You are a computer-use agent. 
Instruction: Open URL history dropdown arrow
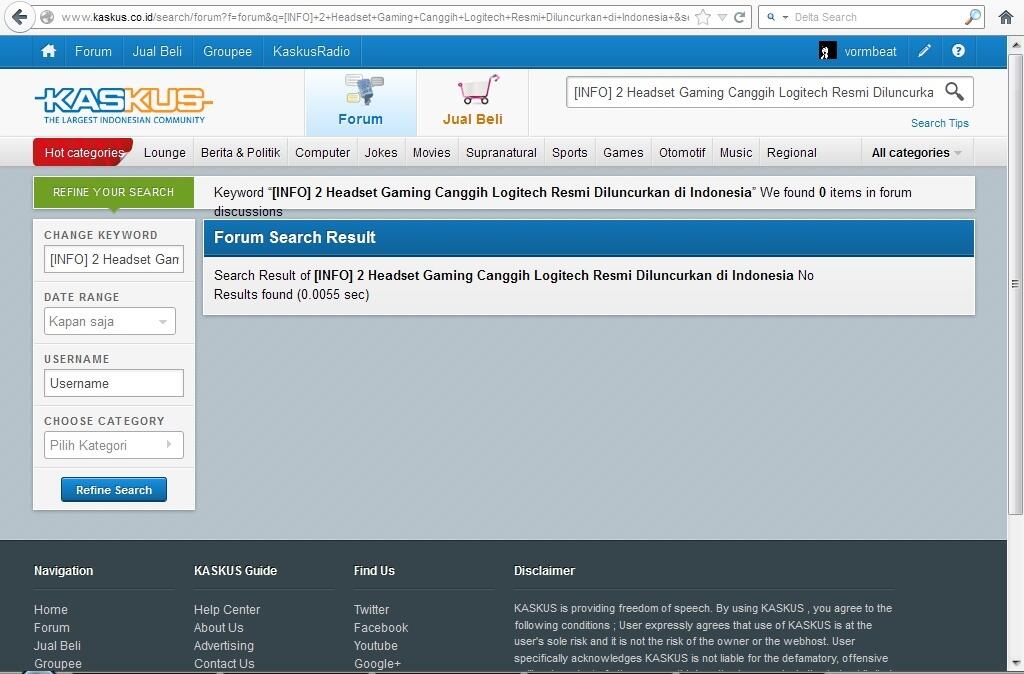[x=722, y=18]
